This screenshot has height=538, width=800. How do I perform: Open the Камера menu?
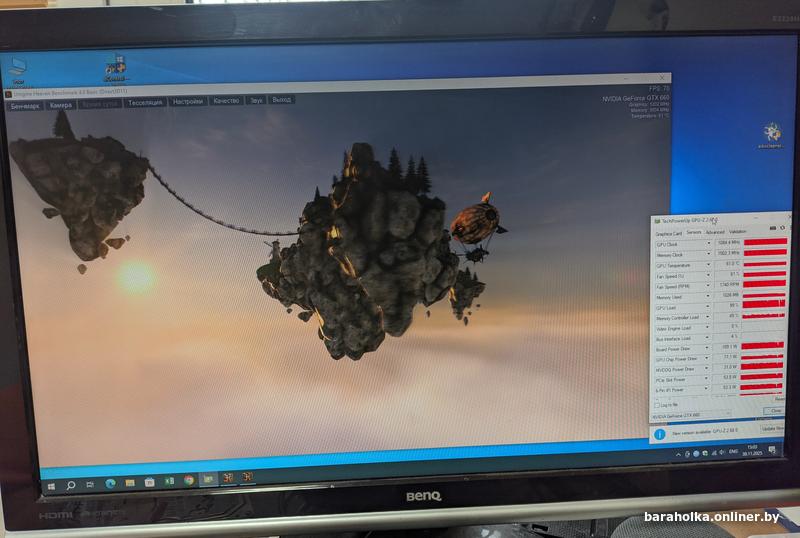61,105
